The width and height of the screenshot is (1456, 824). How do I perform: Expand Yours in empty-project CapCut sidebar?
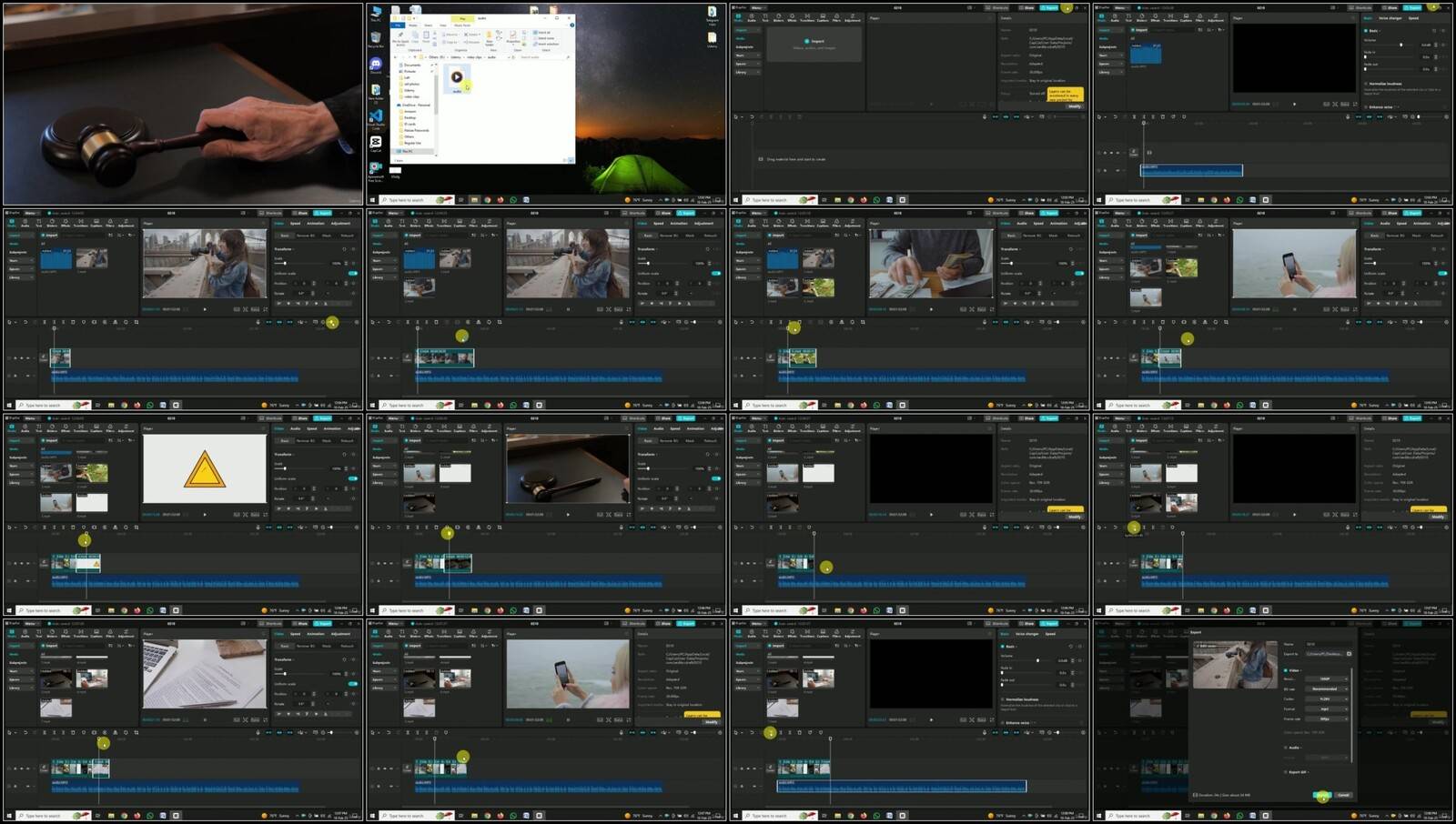pos(747,55)
